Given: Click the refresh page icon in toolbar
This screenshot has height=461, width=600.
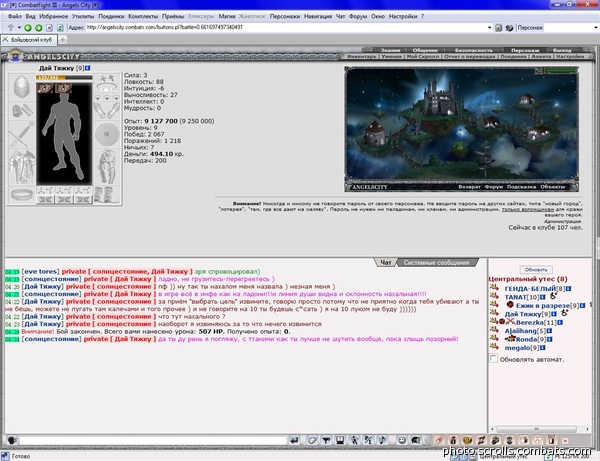Looking at the screenshot, I should [x=60, y=28].
